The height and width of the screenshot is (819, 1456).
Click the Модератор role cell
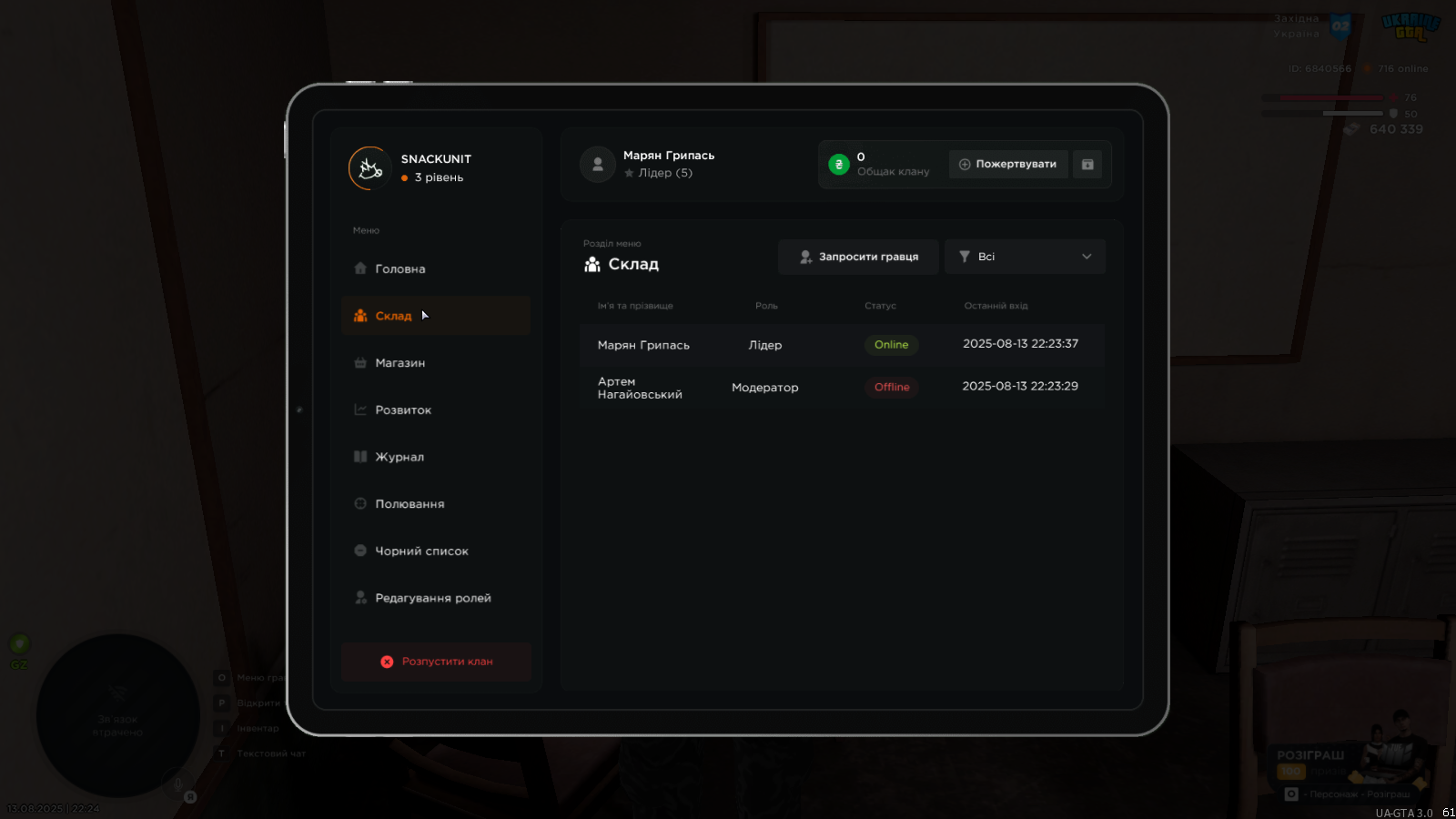[x=765, y=388]
